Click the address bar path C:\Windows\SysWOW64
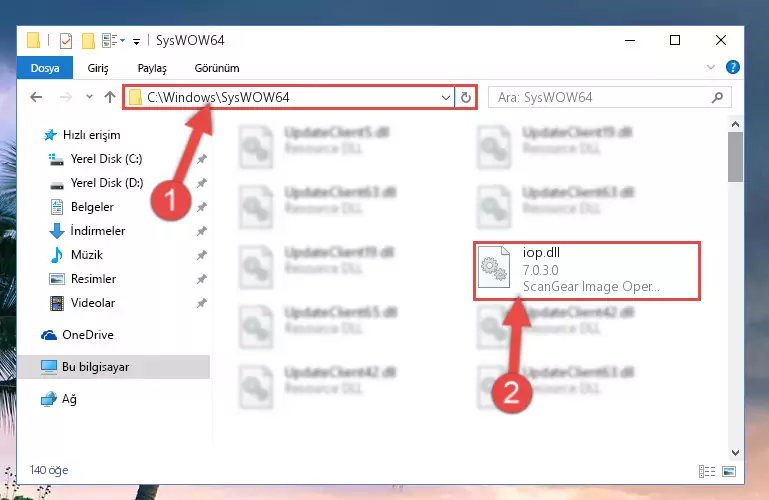 pyautogui.click(x=218, y=97)
